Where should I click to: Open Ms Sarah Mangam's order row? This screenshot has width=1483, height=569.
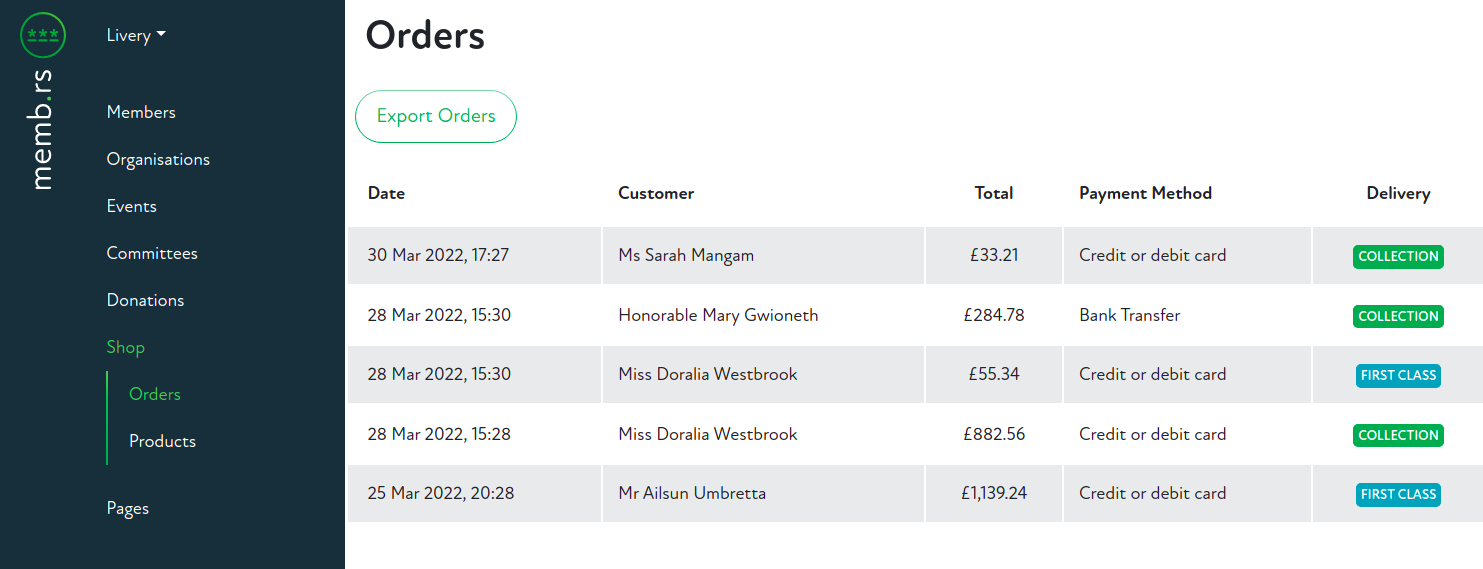pos(686,255)
